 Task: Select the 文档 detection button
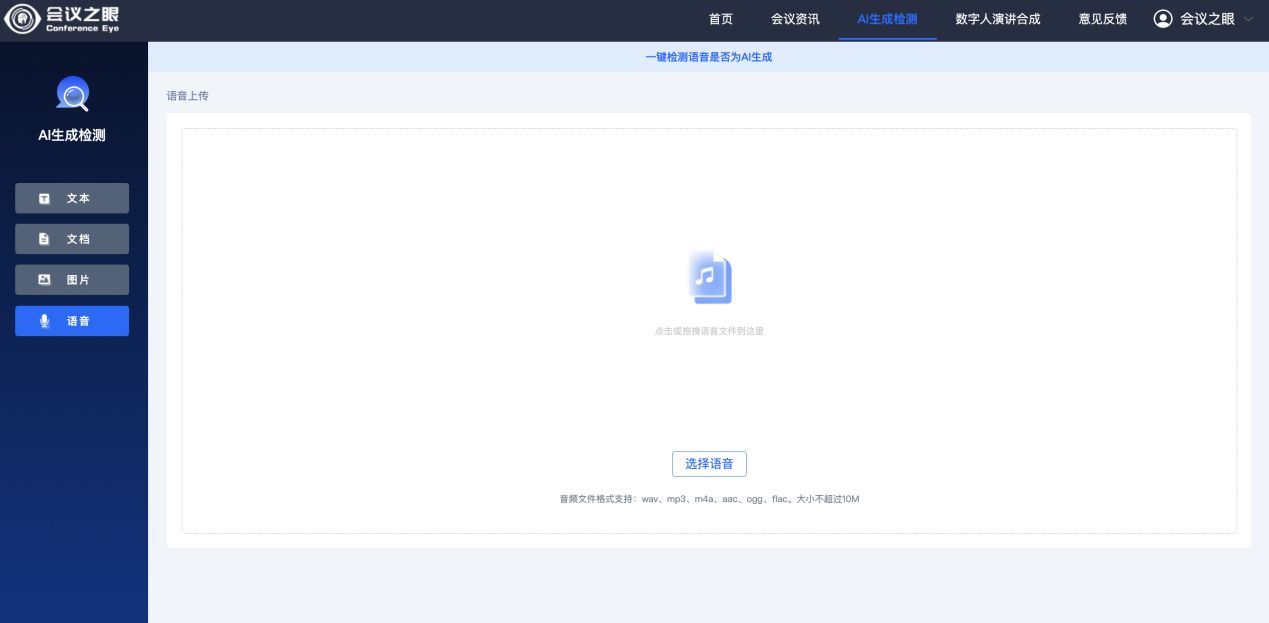click(72, 239)
